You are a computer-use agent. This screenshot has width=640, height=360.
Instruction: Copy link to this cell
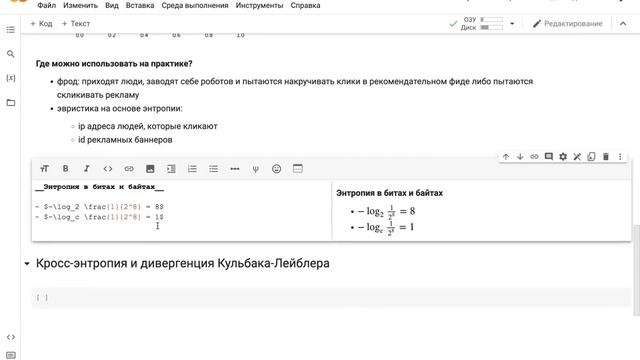coord(534,156)
